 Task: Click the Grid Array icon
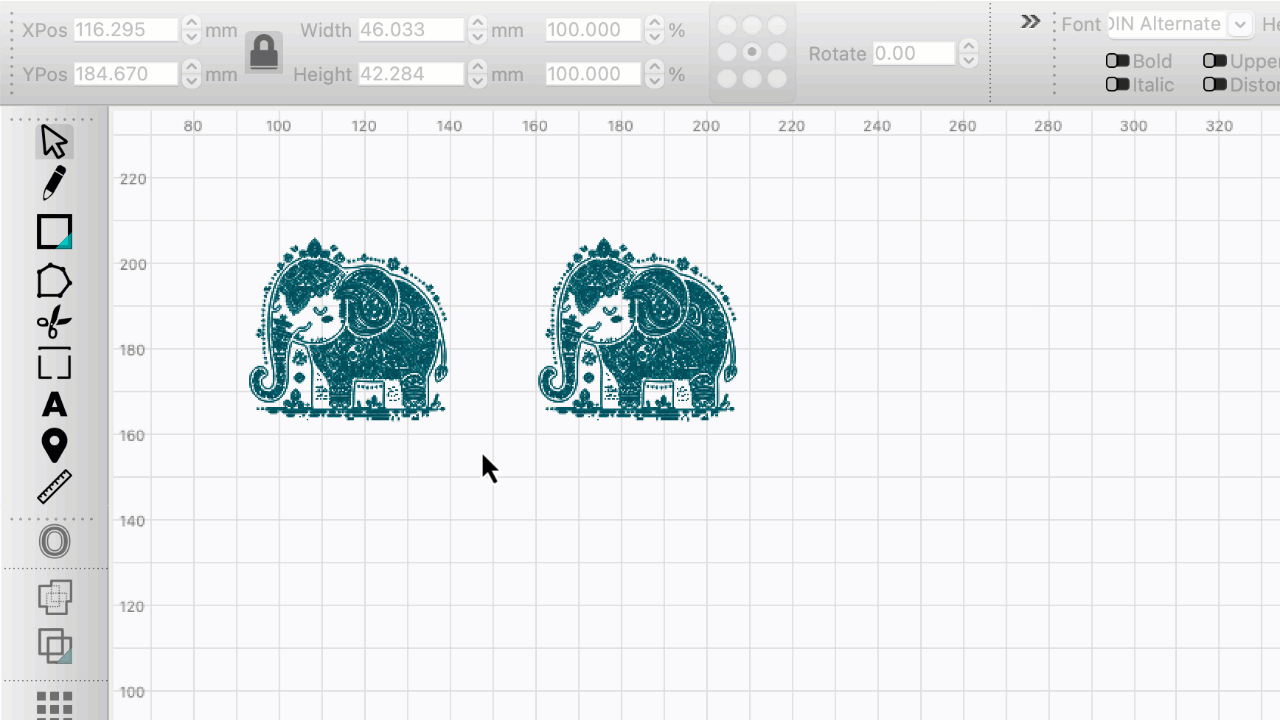[54, 704]
